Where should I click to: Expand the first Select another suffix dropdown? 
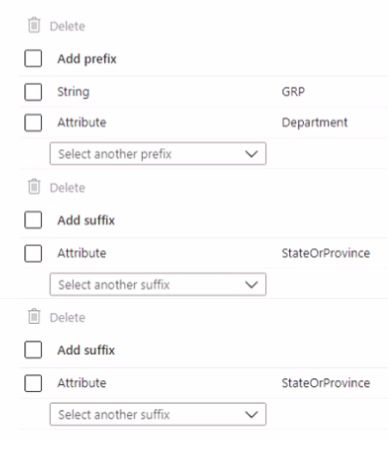[158, 284]
